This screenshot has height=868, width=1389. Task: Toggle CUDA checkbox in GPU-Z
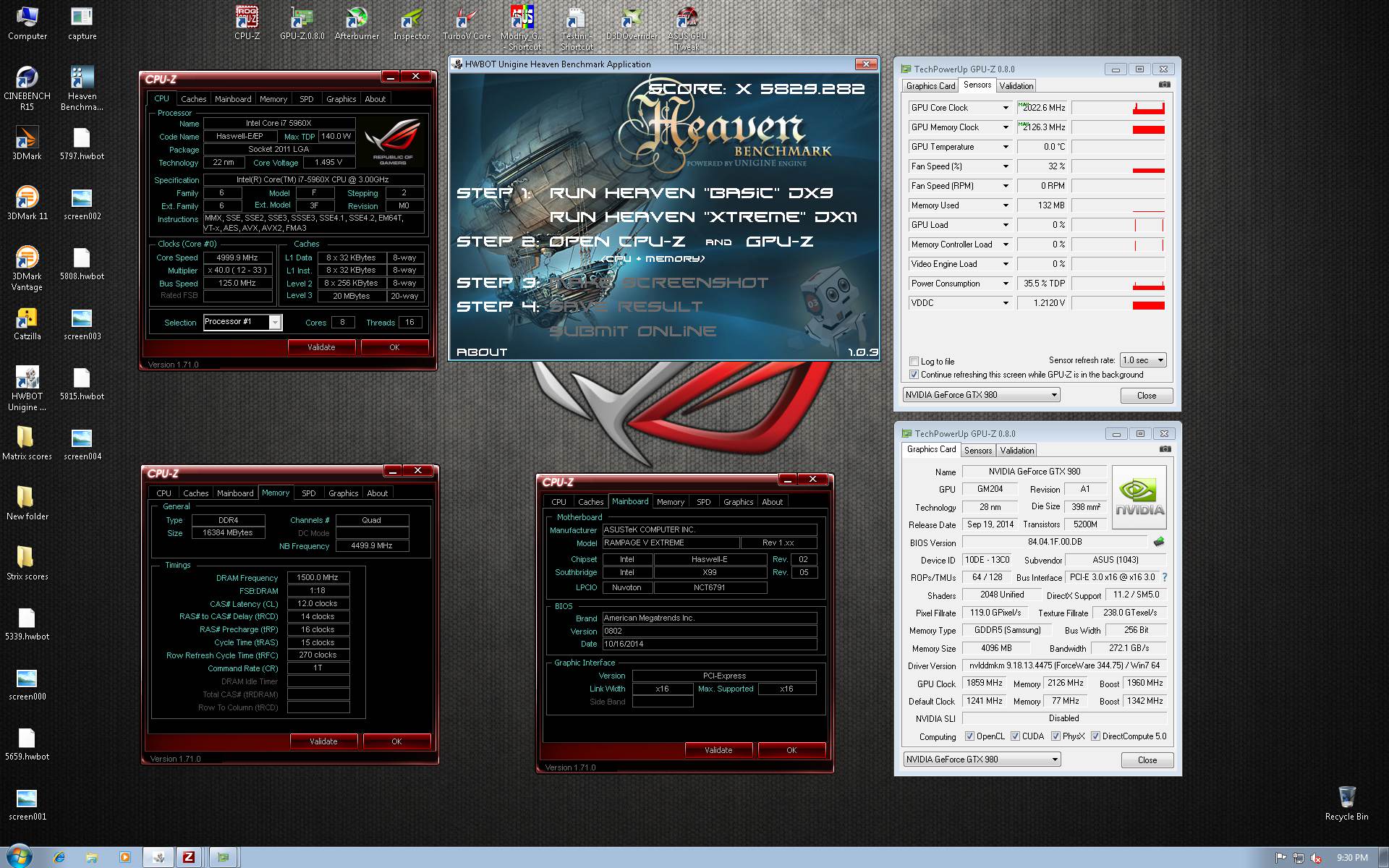(1015, 736)
